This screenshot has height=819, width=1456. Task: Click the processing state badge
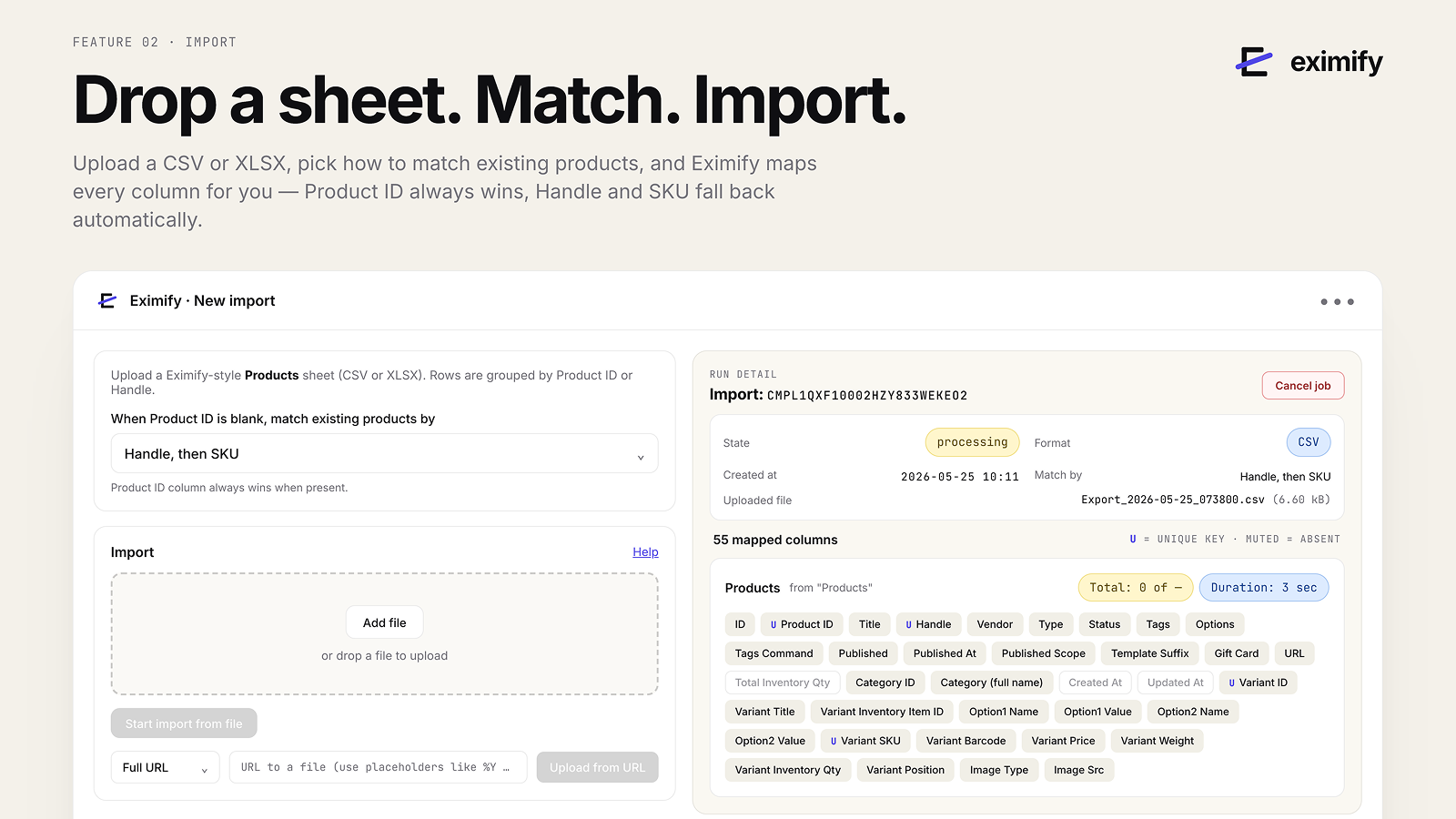click(x=972, y=442)
